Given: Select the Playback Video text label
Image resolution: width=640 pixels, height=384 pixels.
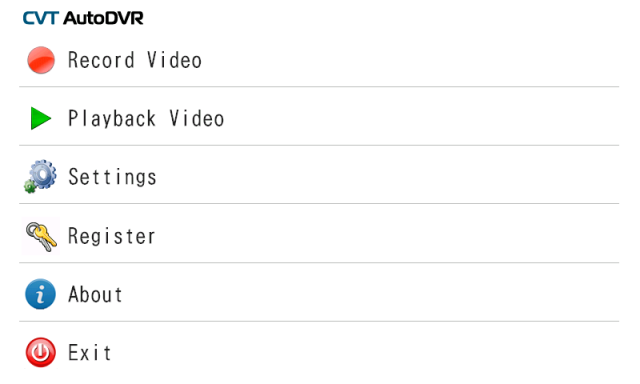Looking at the screenshot, I should pos(146,119).
